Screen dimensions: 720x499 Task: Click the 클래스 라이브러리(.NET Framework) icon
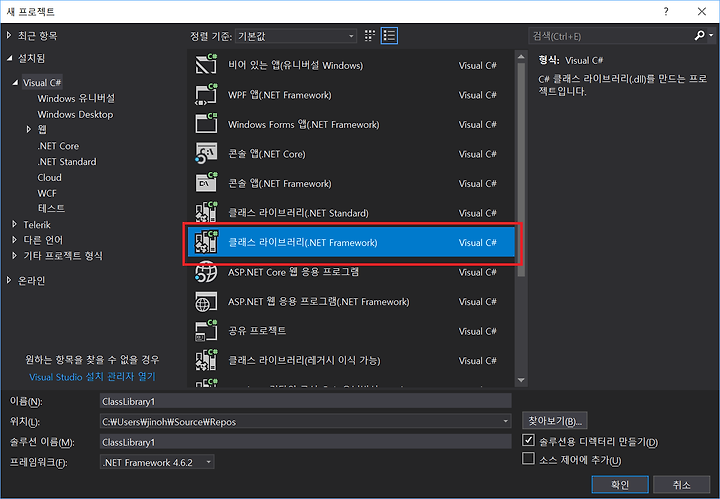[x=206, y=242]
